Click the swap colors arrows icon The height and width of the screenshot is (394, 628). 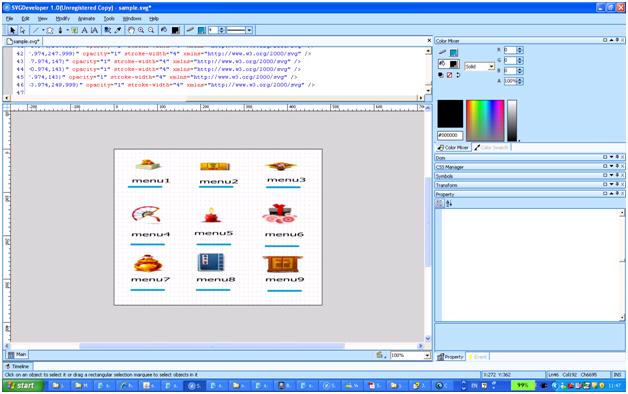[x=458, y=75]
